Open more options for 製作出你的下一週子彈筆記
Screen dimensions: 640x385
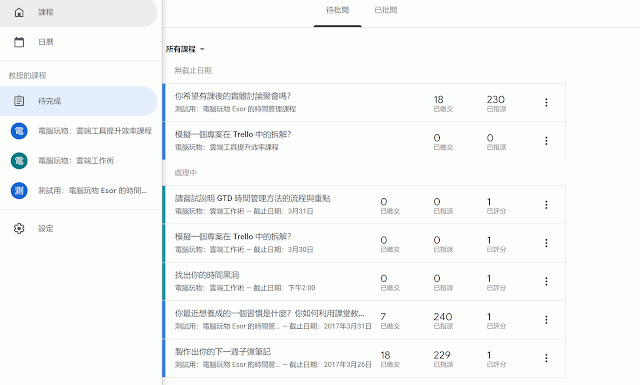tap(546, 358)
